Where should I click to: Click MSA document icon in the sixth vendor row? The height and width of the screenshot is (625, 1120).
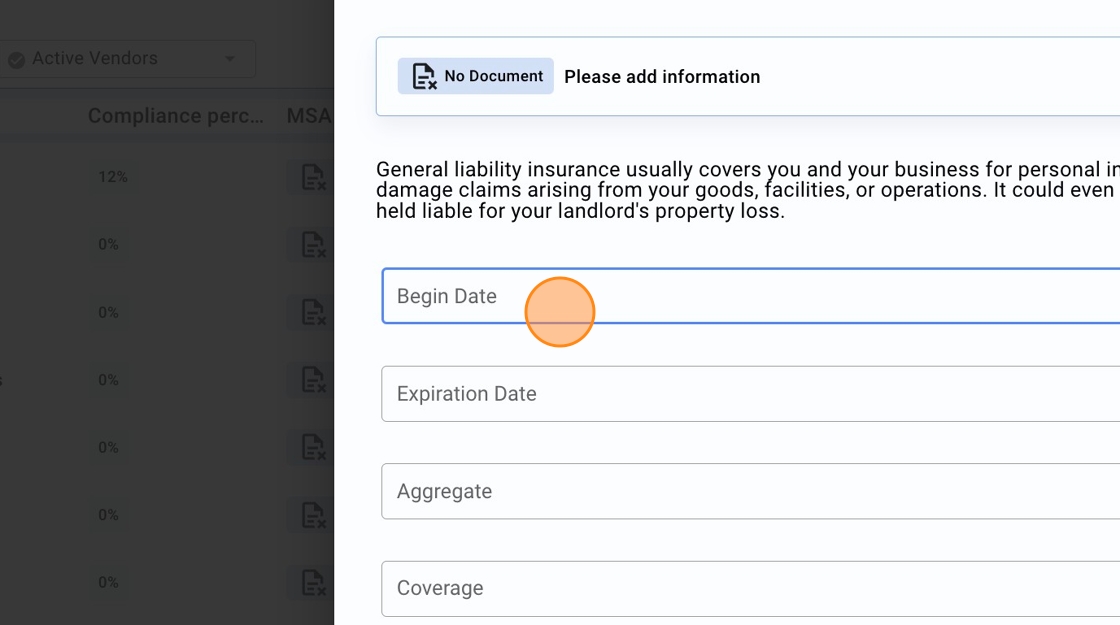point(313,515)
